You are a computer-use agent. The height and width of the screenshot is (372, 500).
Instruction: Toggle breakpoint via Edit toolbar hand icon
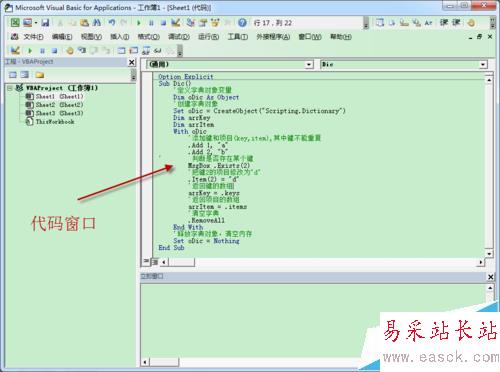471,23
